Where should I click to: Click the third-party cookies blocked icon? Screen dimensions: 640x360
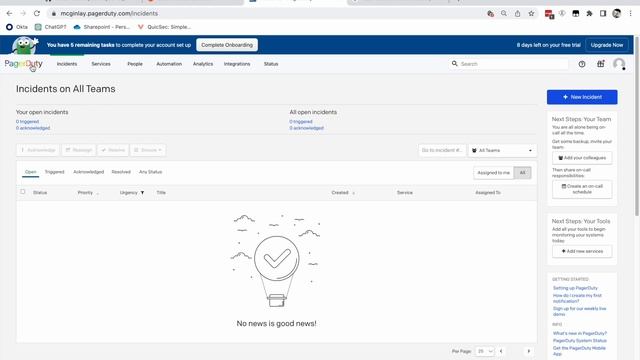pyautogui.click(x=491, y=13)
